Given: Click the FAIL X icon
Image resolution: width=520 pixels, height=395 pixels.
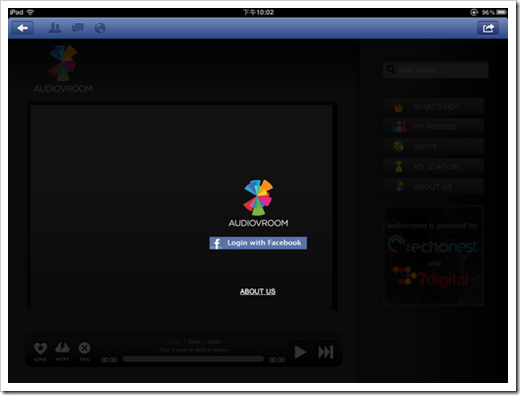Looking at the screenshot, I should [84, 348].
